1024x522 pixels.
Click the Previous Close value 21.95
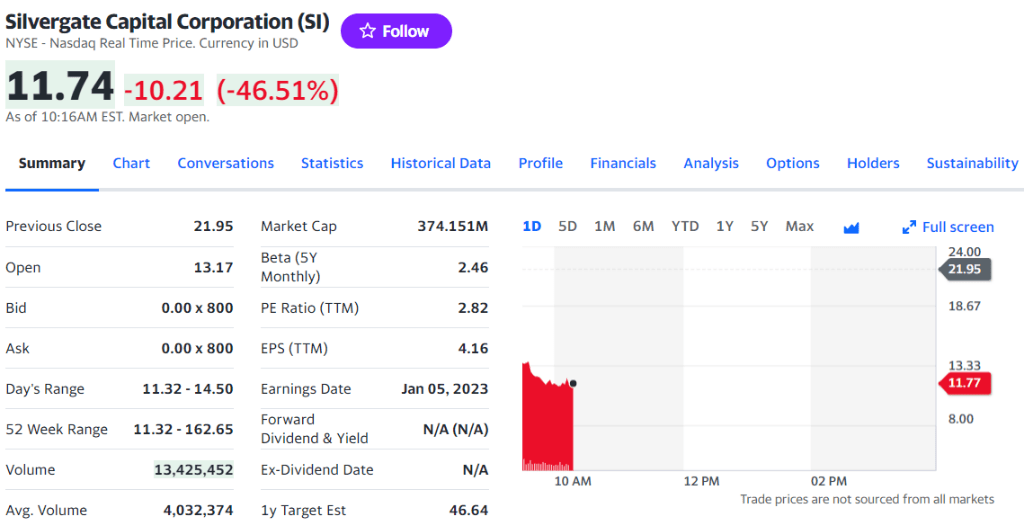click(213, 226)
